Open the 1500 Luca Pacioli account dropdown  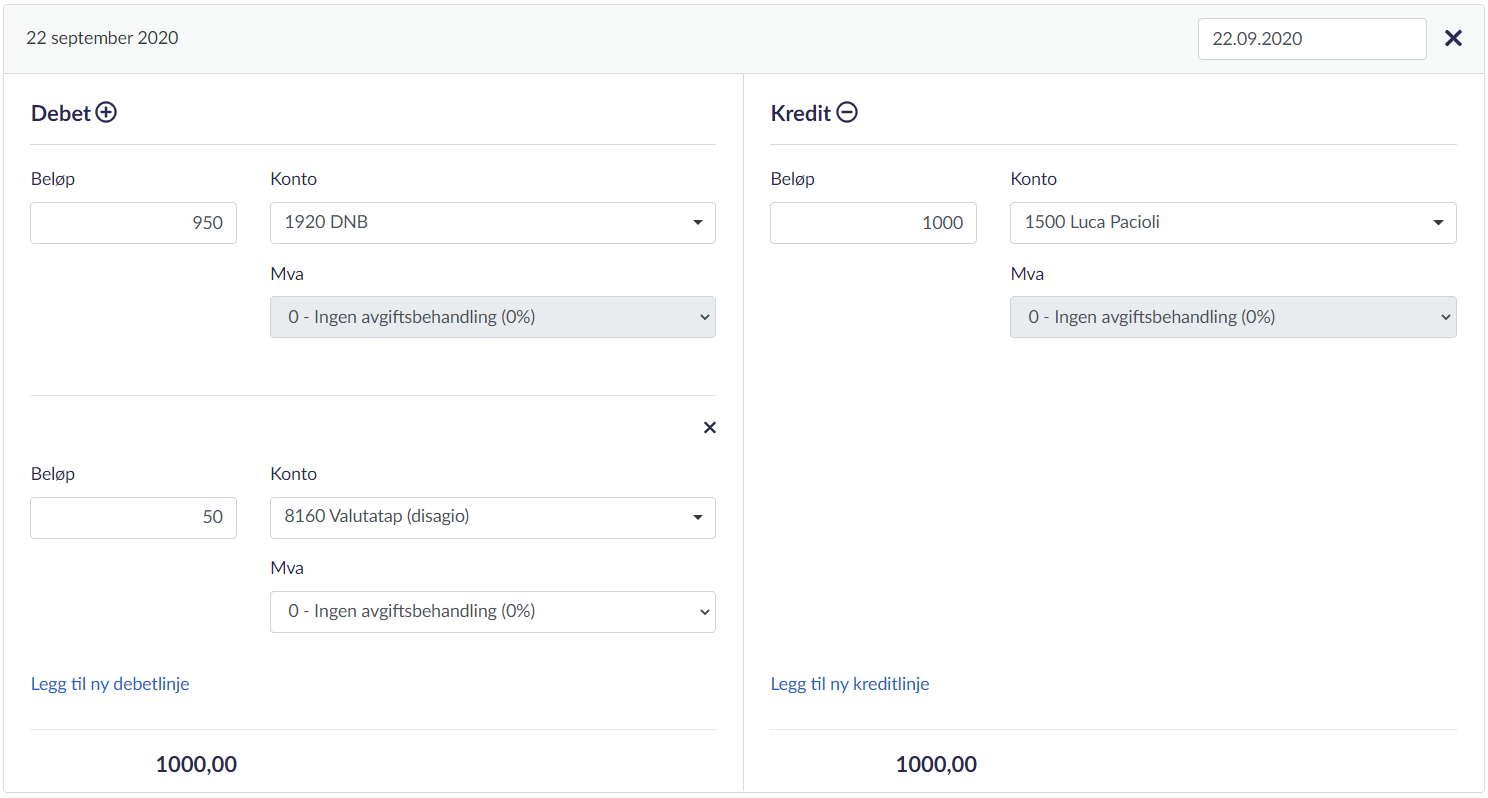tap(1232, 223)
